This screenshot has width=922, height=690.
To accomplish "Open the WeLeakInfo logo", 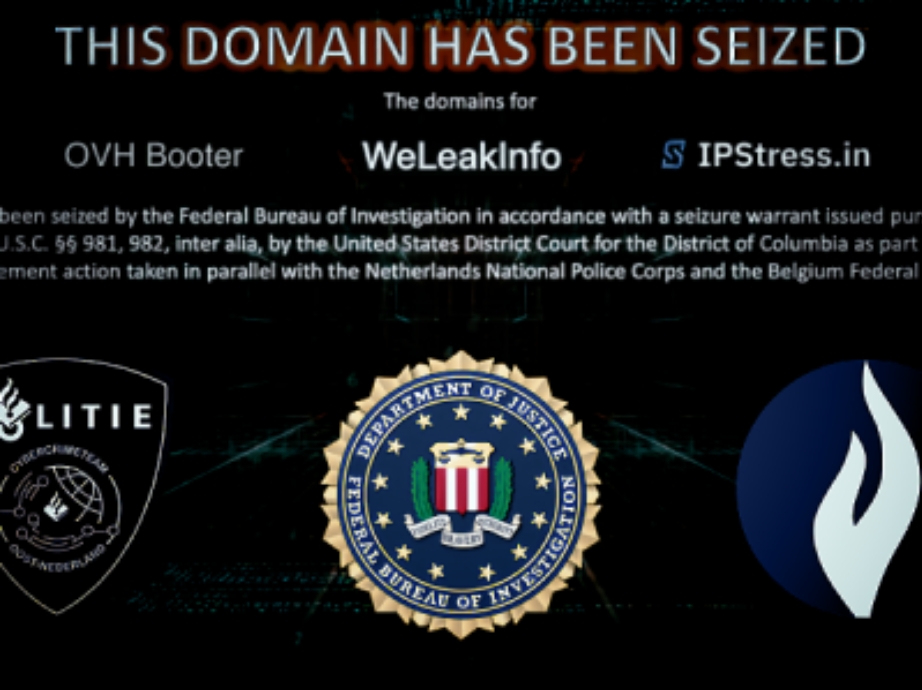I will point(462,156).
